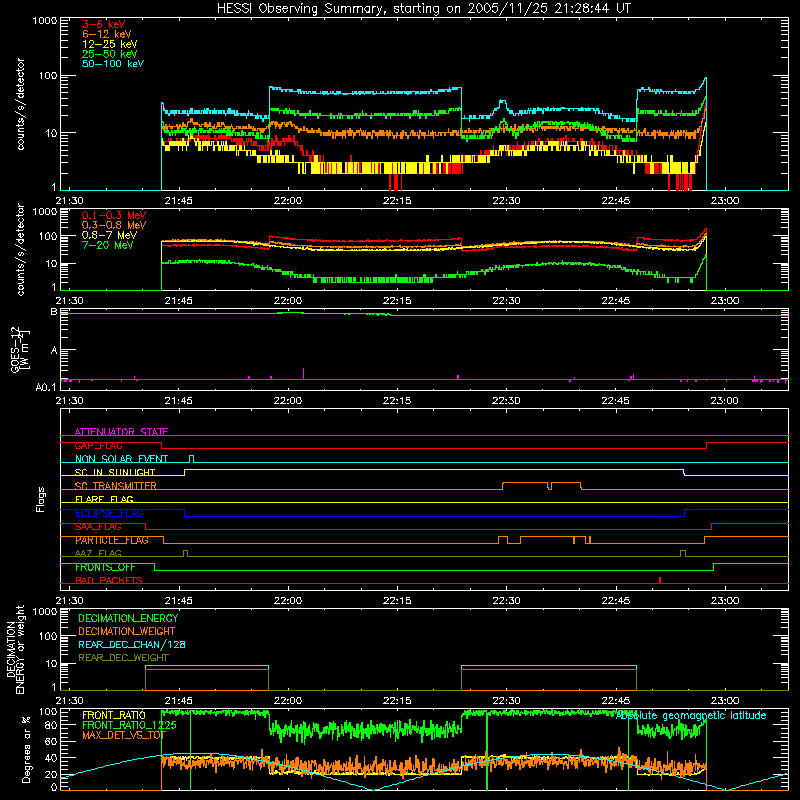Select the BAD_PACKETS flag label
This screenshot has height=800, width=800.
[109, 580]
